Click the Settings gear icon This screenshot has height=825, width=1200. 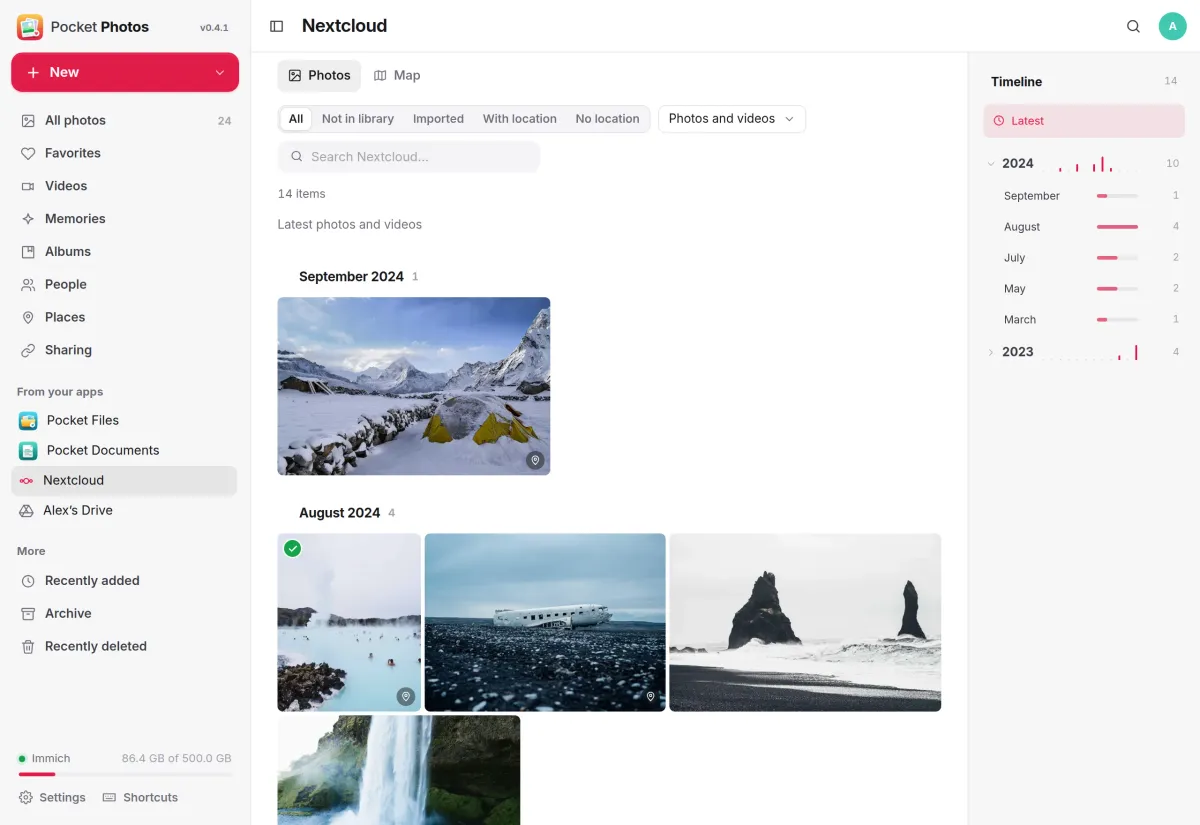26,797
